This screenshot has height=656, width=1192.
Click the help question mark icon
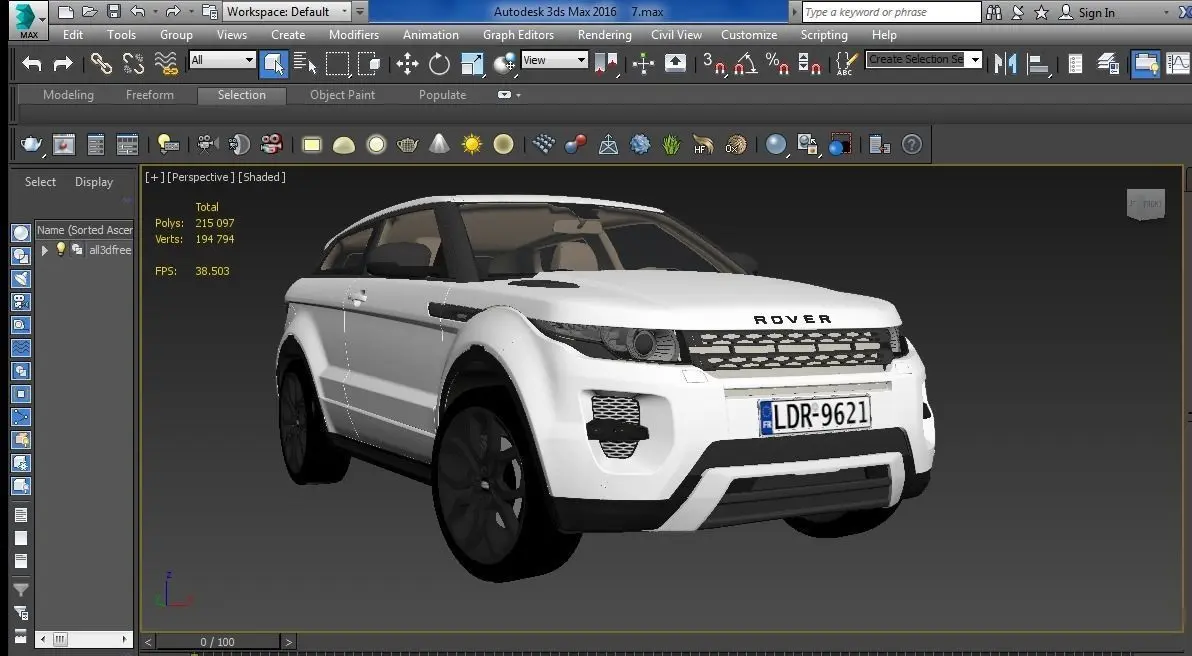[x=911, y=144]
